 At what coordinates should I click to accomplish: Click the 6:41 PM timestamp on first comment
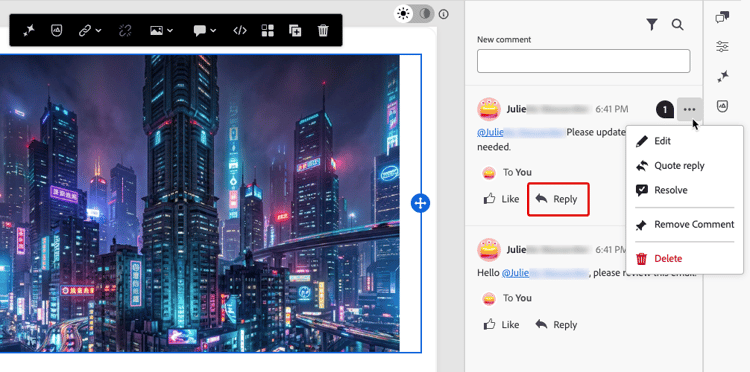(612, 109)
